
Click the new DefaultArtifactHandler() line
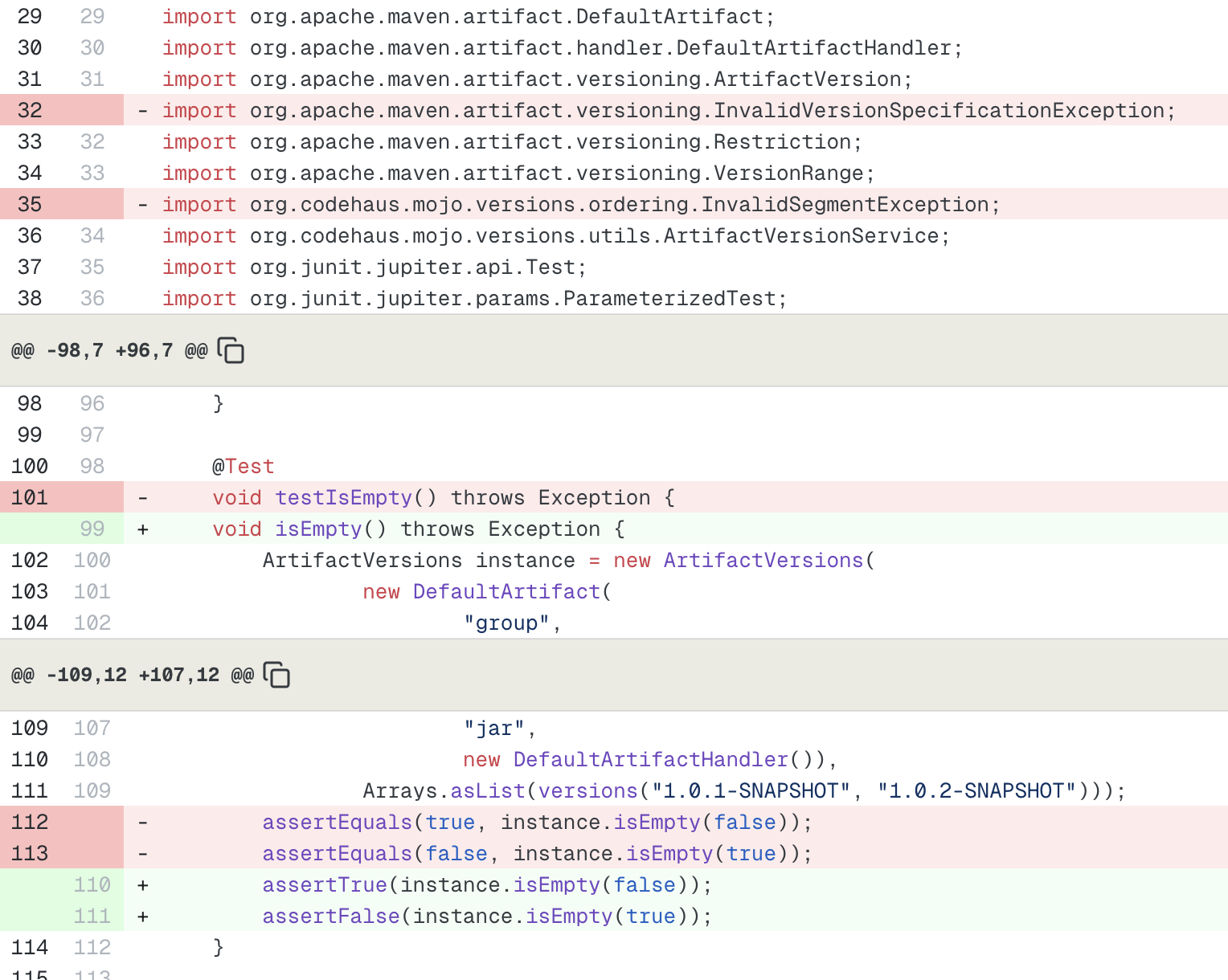pos(651,759)
